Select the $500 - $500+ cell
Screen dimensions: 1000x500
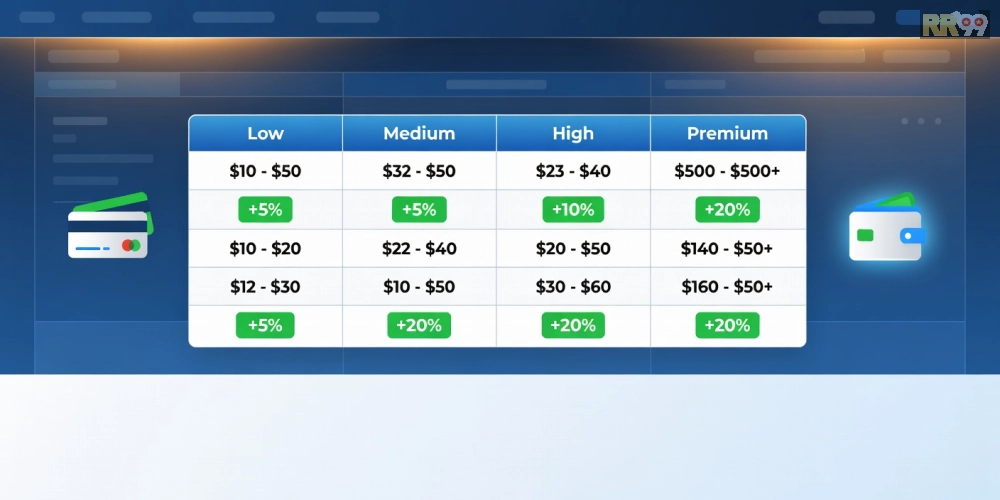click(x=727, y=171)
